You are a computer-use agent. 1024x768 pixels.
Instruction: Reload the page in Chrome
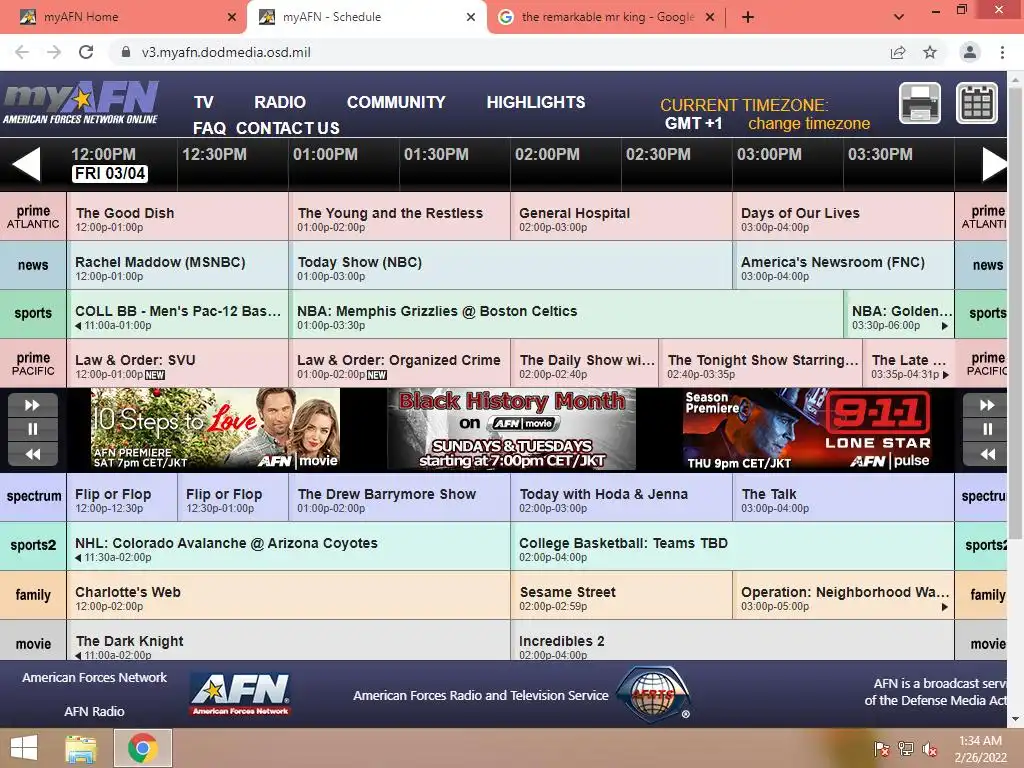pyautogui.click(x=86, y=52)
